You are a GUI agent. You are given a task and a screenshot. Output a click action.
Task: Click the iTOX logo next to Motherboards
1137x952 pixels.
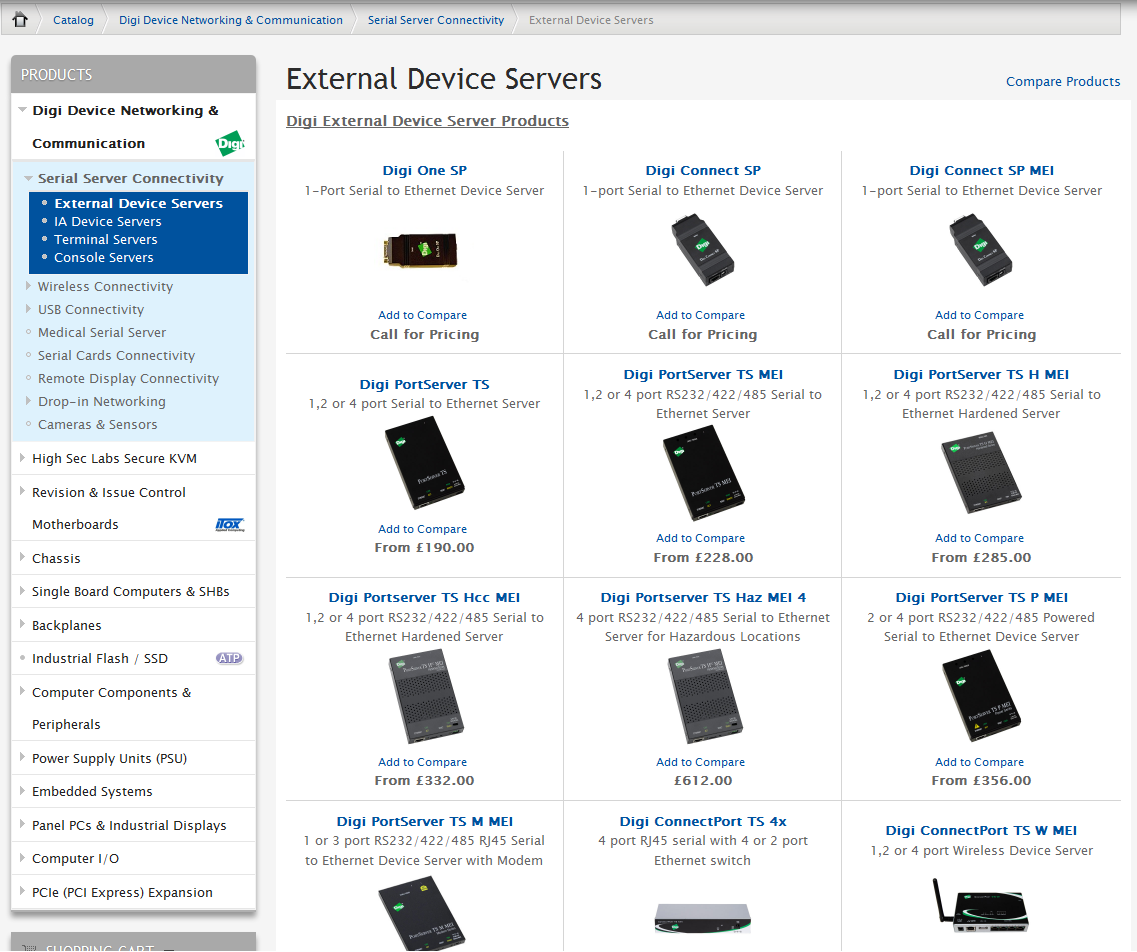pos(230,525)
